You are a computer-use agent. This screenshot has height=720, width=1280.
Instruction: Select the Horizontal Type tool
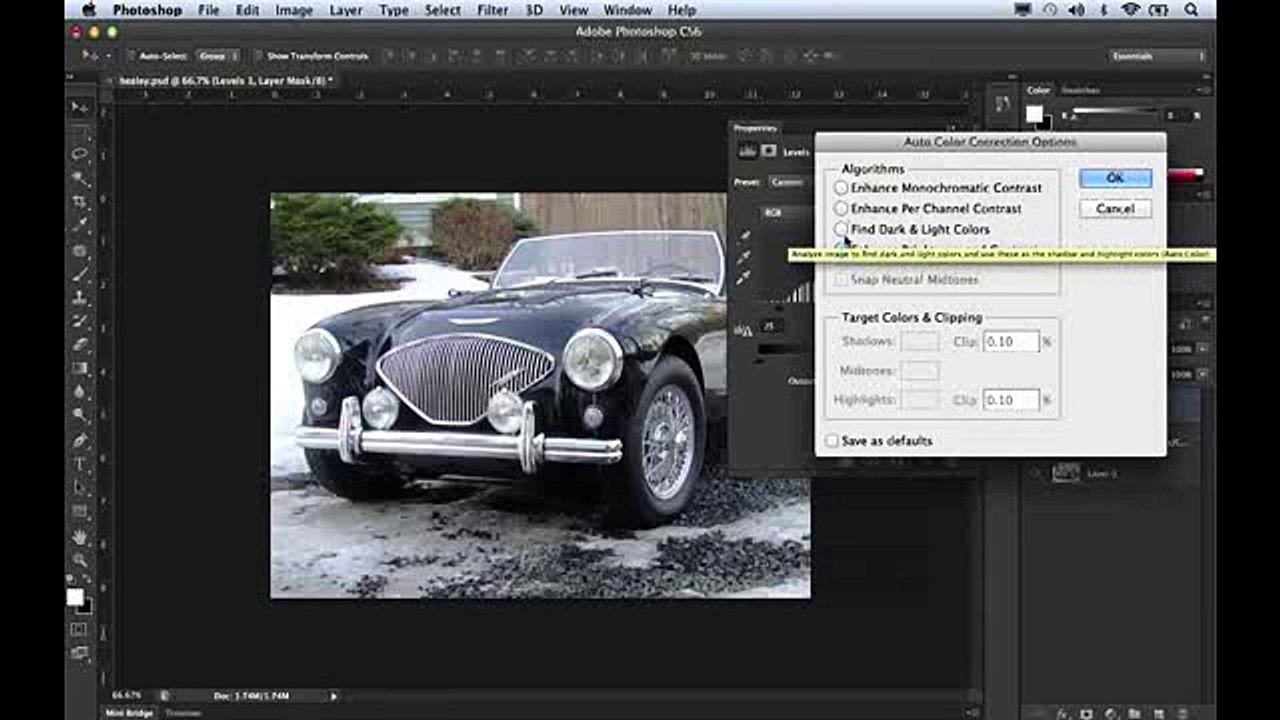point(79,464)
